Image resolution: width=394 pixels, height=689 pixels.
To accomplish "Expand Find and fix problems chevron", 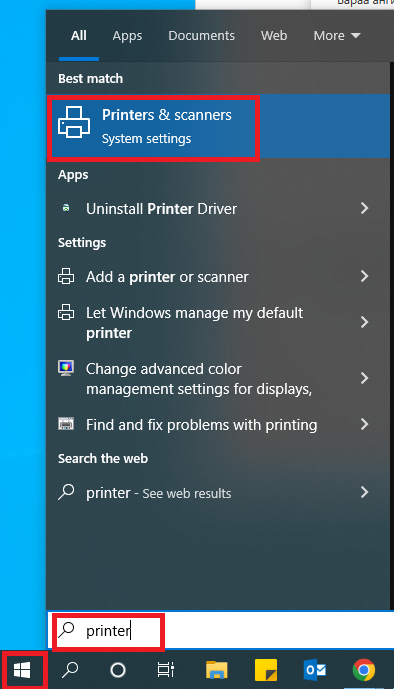I will click(x=364, y=424).
